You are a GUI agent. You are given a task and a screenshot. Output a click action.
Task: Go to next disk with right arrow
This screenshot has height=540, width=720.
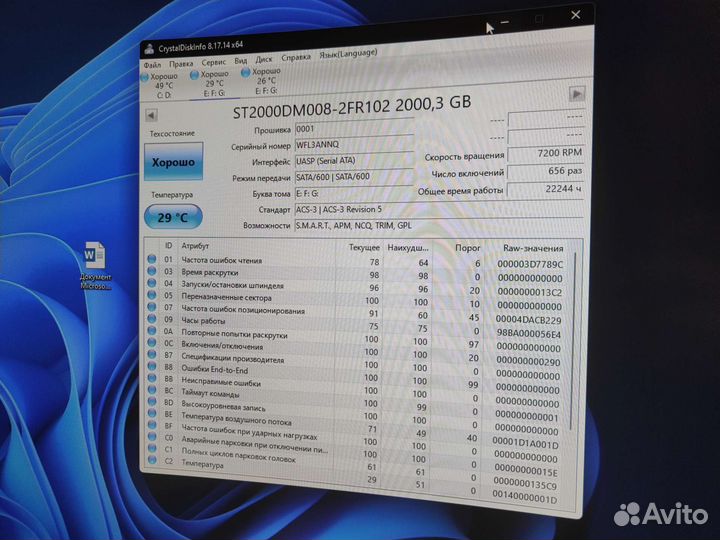[577, 94]
